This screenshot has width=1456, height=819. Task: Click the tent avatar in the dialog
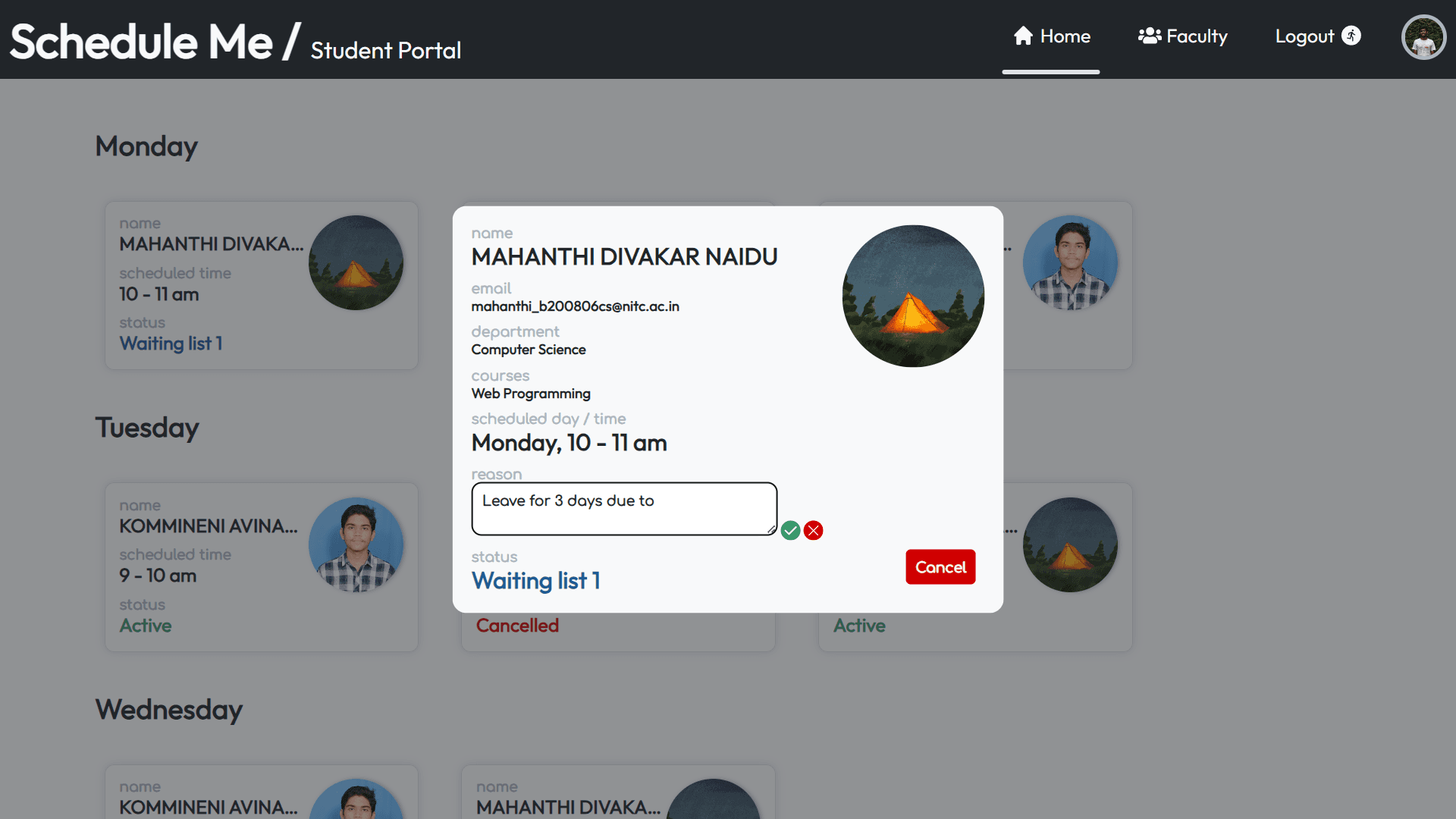pos(913,296)
